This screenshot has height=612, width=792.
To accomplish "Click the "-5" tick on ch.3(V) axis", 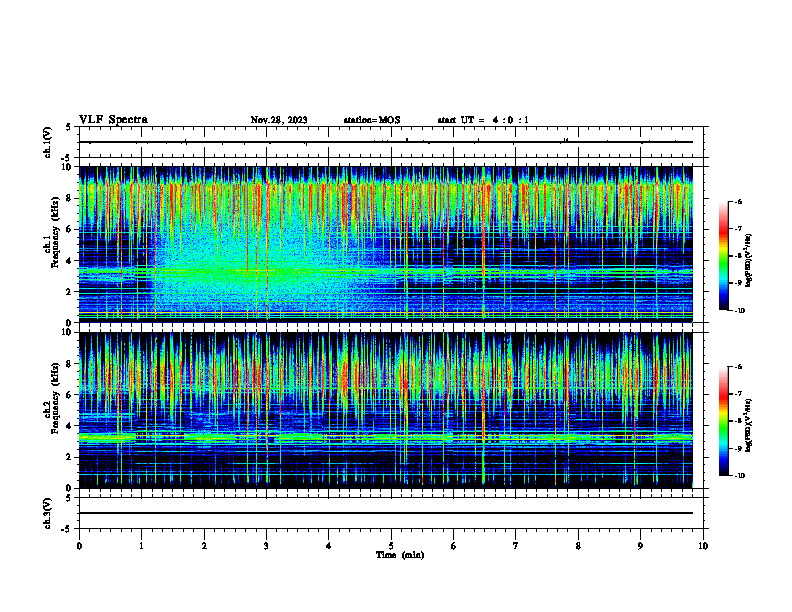I will pyautogui.click(x=67, y=529).
